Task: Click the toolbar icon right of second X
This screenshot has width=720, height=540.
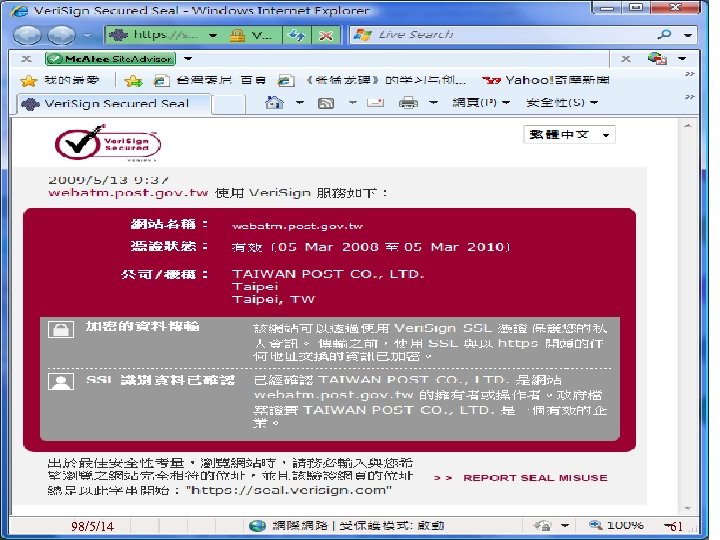Action: pos(657,58)
